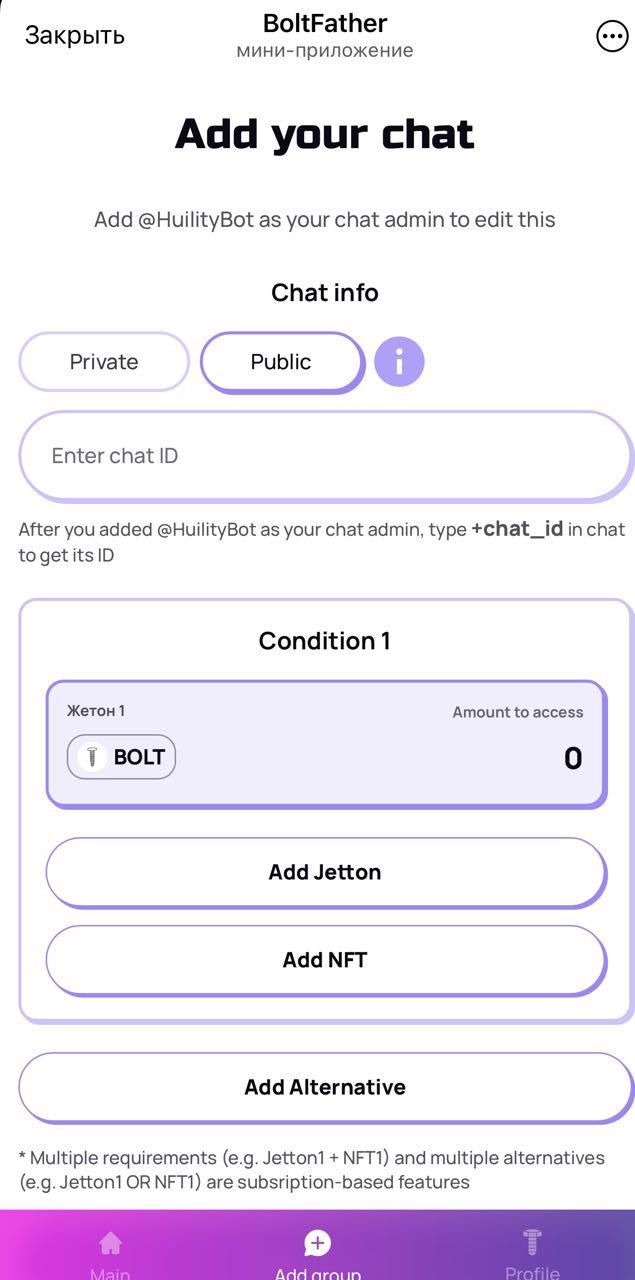
Task: Expand the Condition 1 card
Action: (324, 640)
